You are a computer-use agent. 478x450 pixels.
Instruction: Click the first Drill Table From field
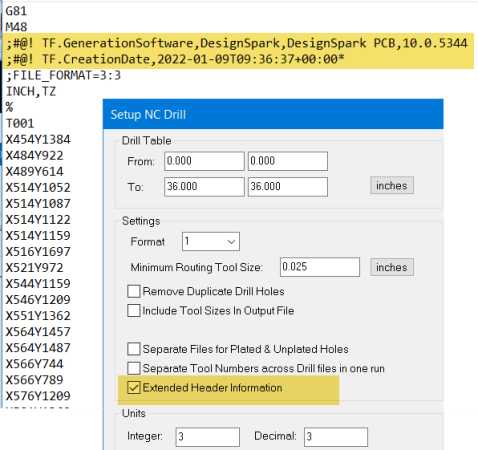204,161
